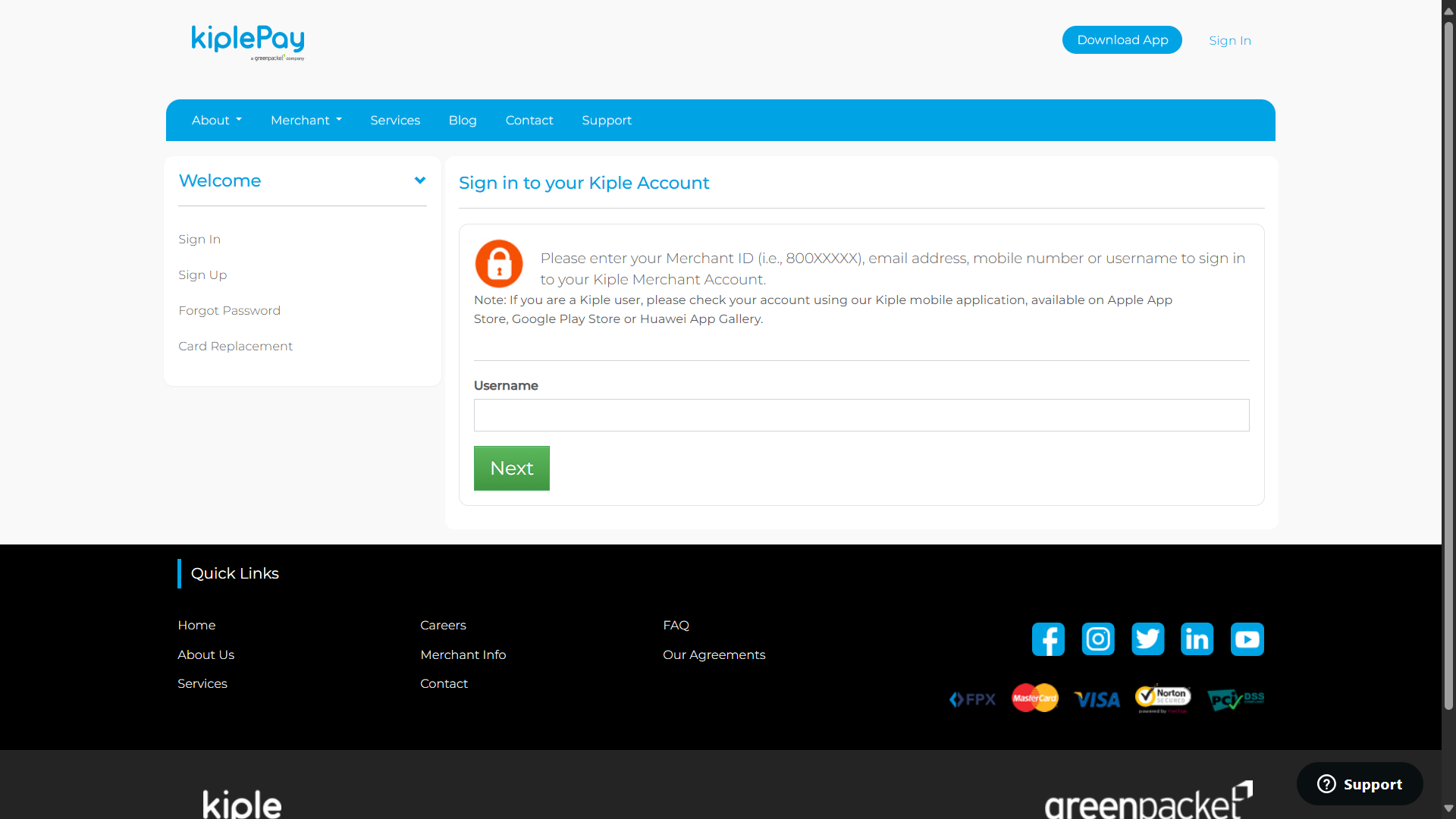Open the Instagram social icon
The height and width of the screenshot is (819, 1456).
pyautogui.click(x=1098, y=639)
